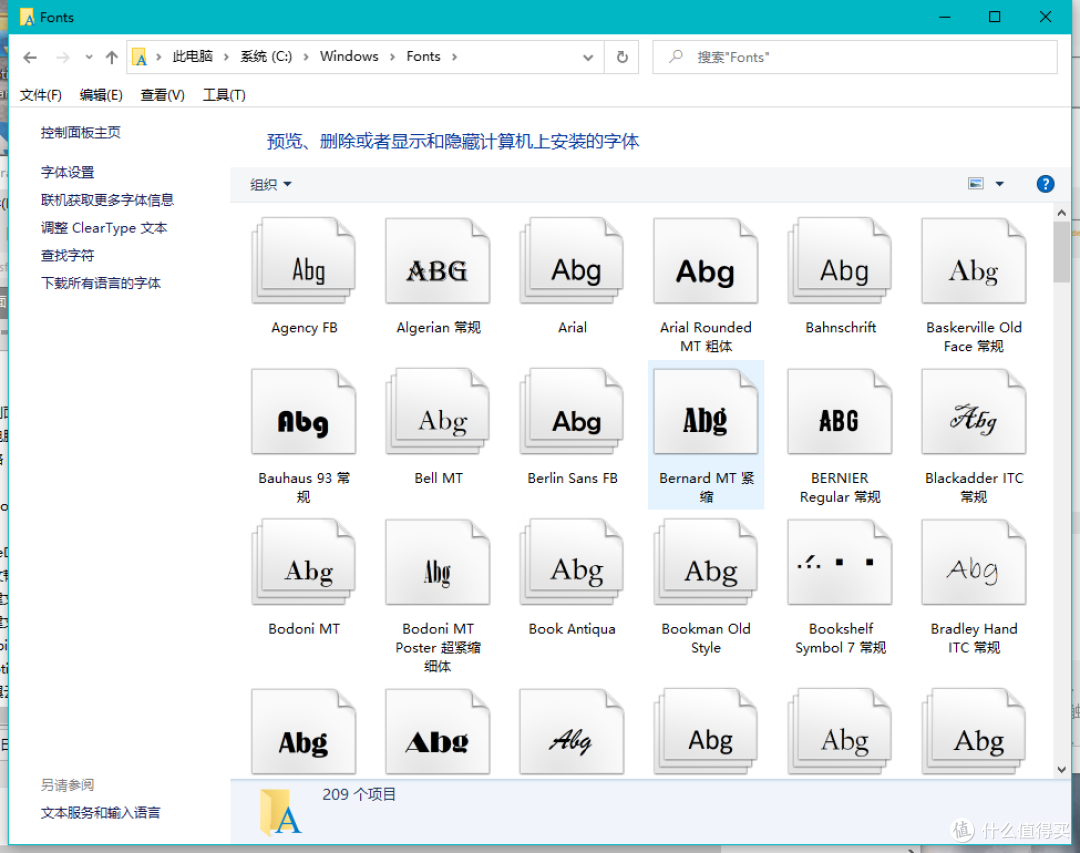Open the 查看 menu

[x=162, y=94]
